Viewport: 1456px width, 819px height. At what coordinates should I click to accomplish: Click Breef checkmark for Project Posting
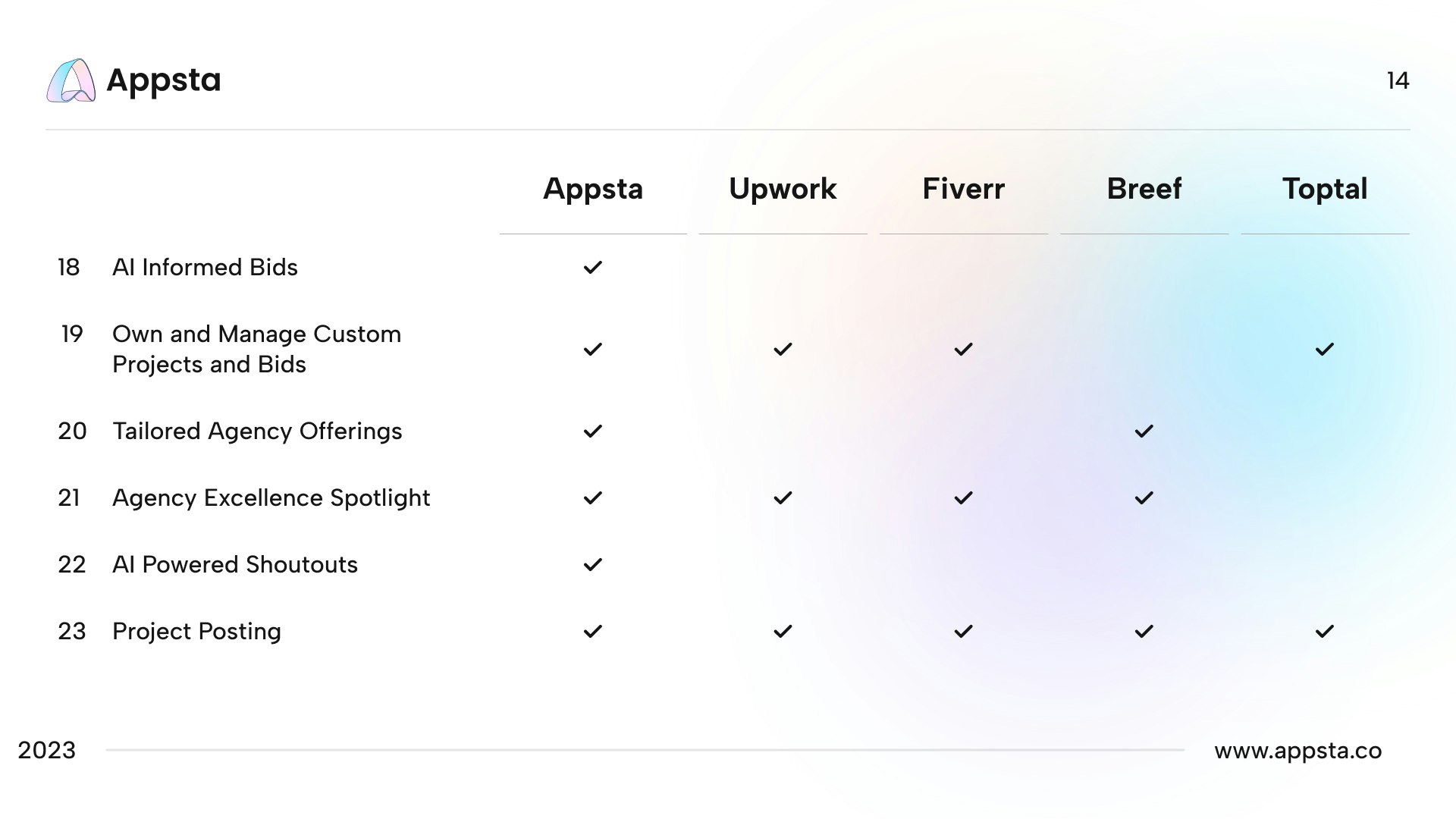(1144, 632)
